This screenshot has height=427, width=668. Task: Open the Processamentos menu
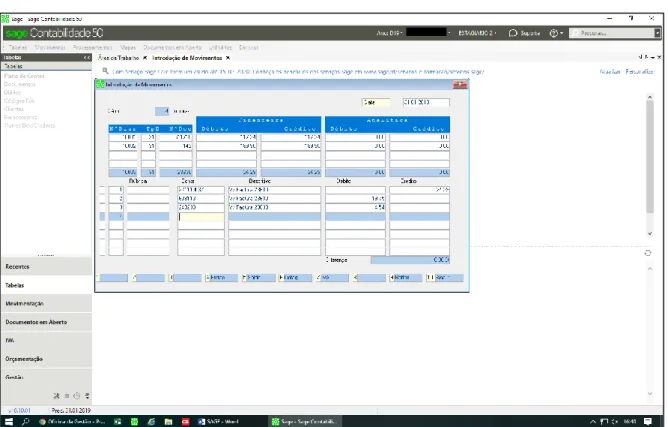[x=92, y=47]
